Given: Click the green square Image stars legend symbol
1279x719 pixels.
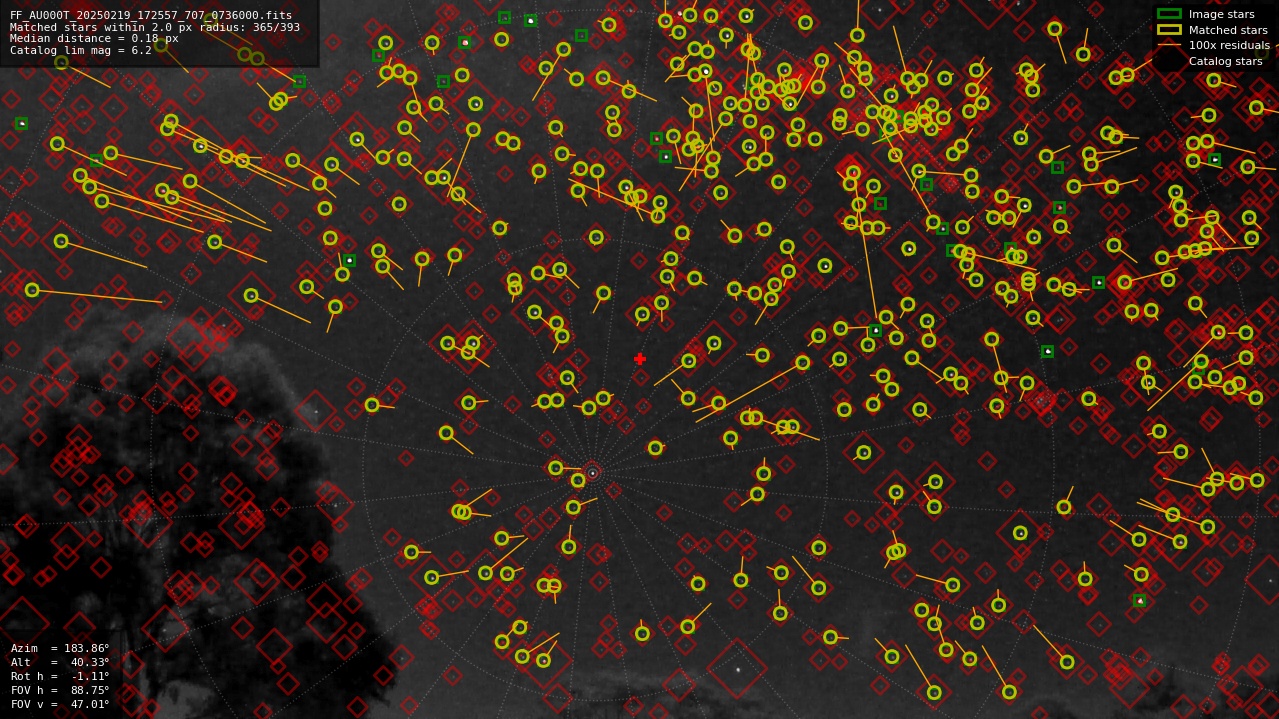Looking at the screenshot, I should click(1169, 14).
